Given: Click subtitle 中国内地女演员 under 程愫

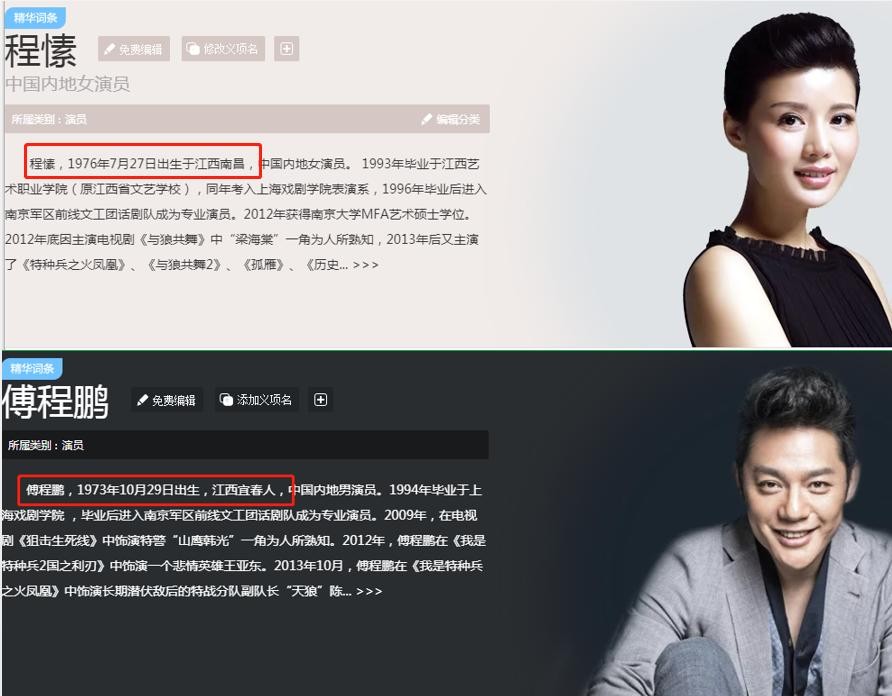Looking at the screenshot, I should tap(68, 84).
